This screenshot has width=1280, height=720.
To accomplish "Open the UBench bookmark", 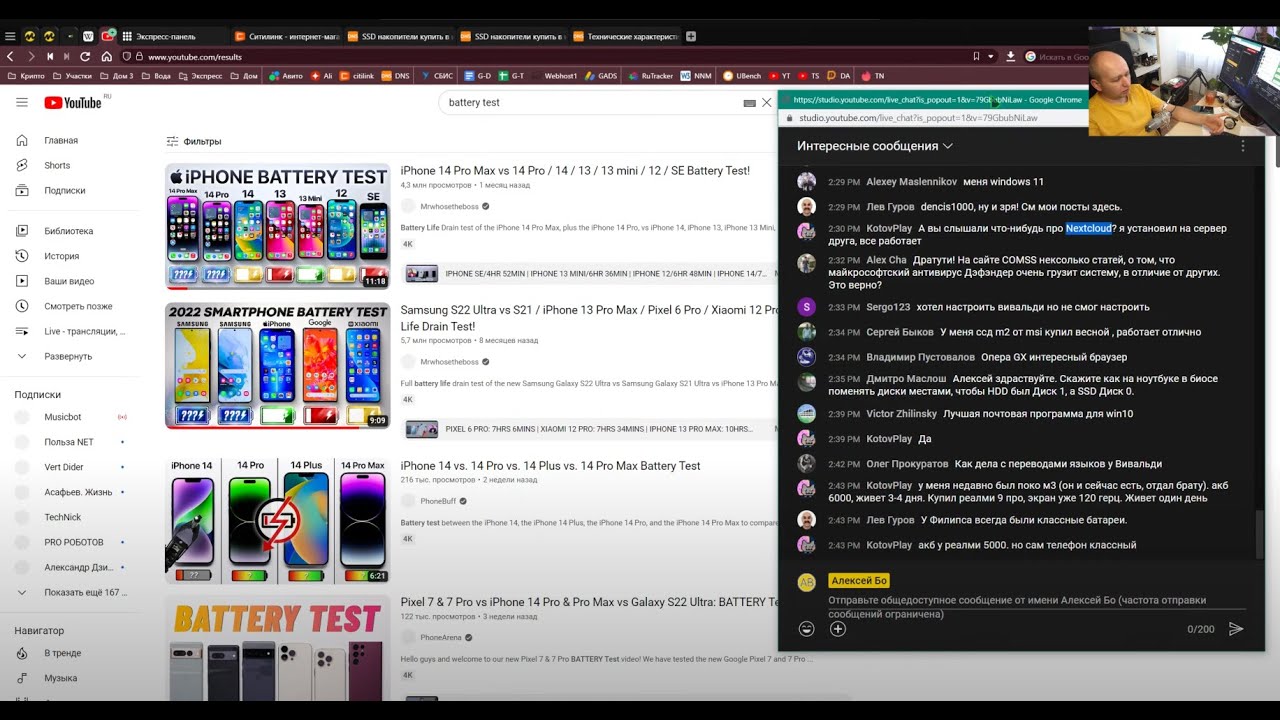I will coord(742,76).
